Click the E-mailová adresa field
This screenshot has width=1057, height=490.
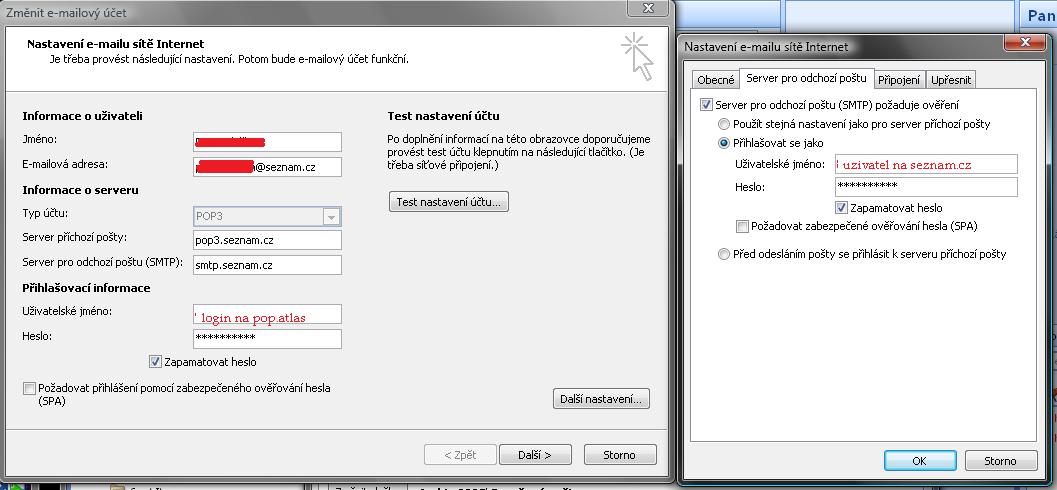pos(267,167)
